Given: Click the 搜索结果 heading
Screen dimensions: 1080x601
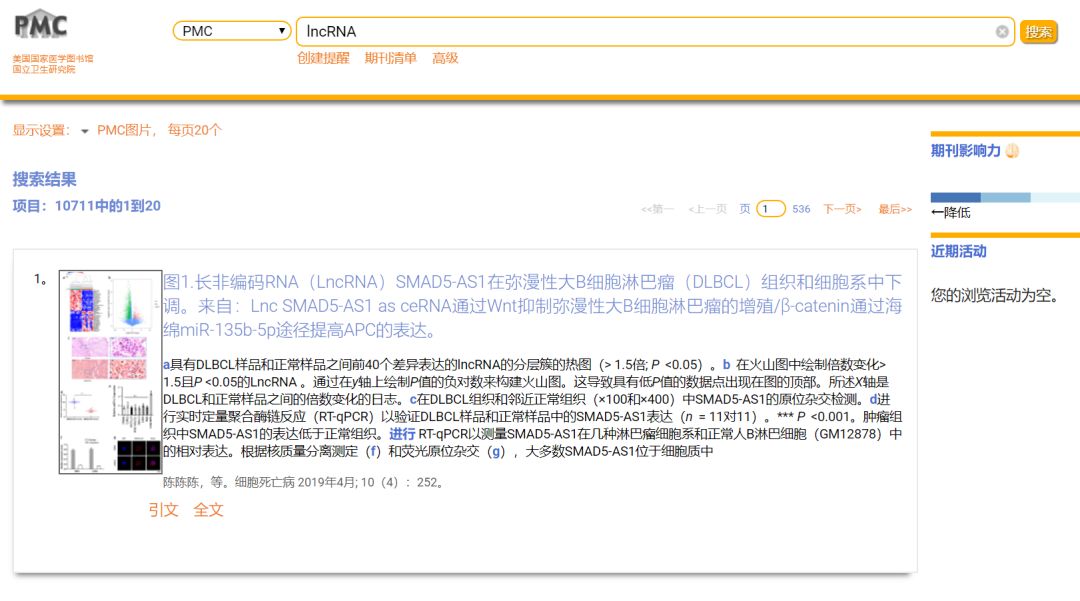Looking at the screenshot, I should click(x=45, y=180).
